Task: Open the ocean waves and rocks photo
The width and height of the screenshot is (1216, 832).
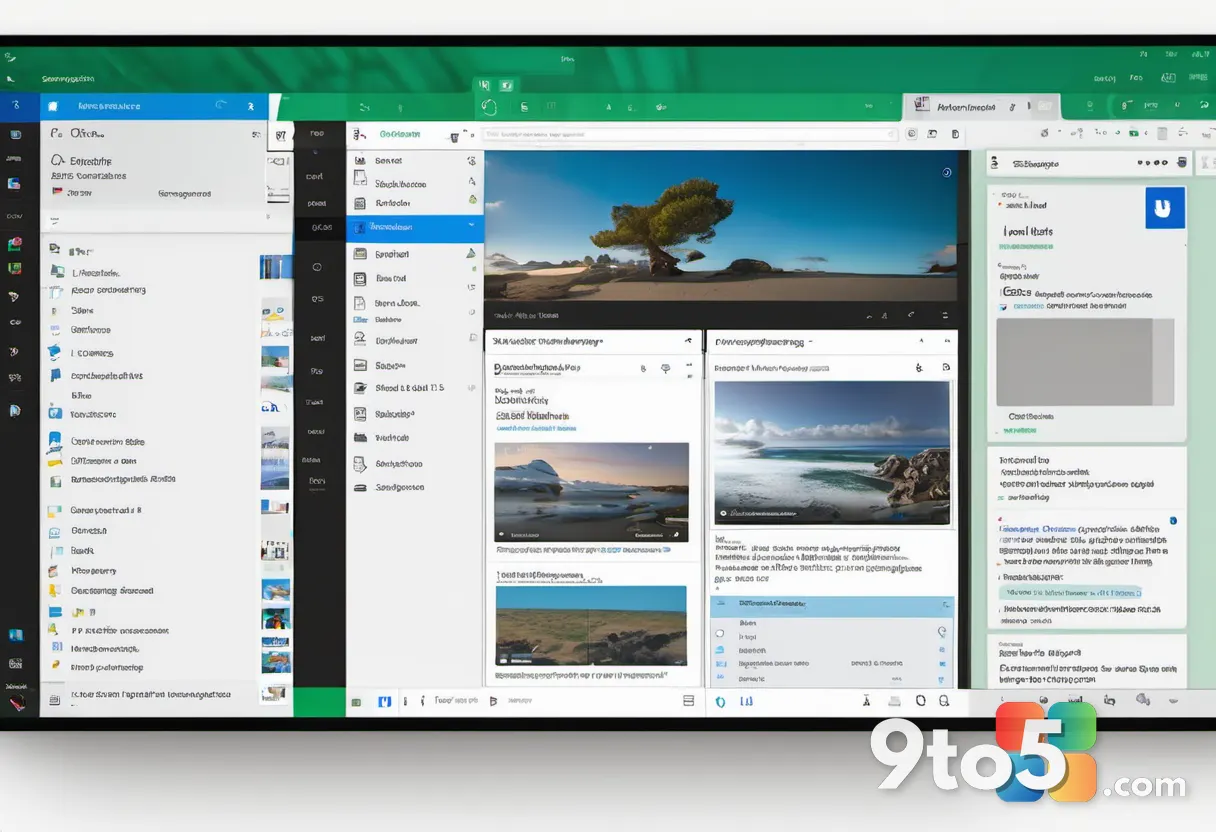Action: click(831, 453)
